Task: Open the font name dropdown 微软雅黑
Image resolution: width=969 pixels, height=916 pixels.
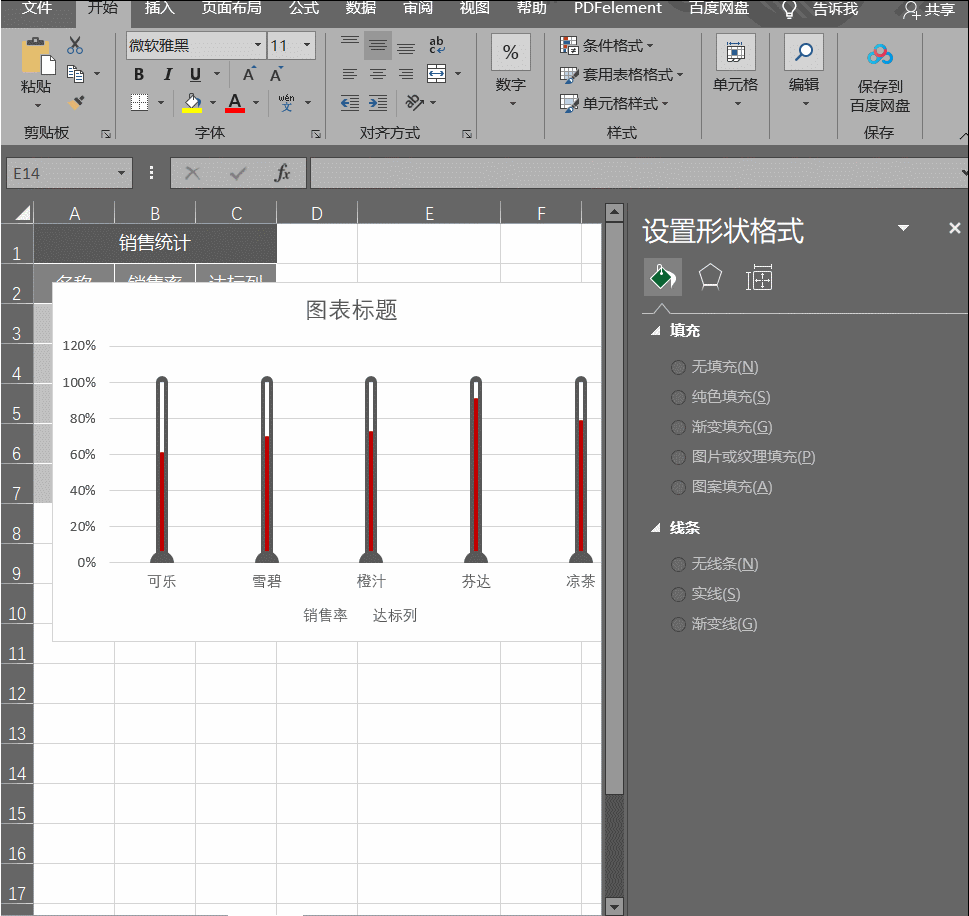Action: (258, 45)
